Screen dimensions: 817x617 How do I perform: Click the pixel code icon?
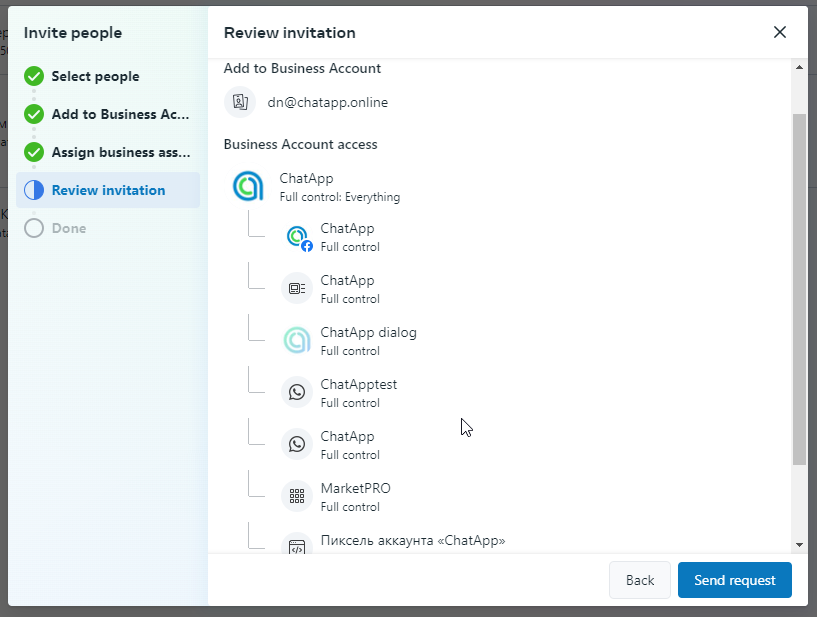[297, 546]
